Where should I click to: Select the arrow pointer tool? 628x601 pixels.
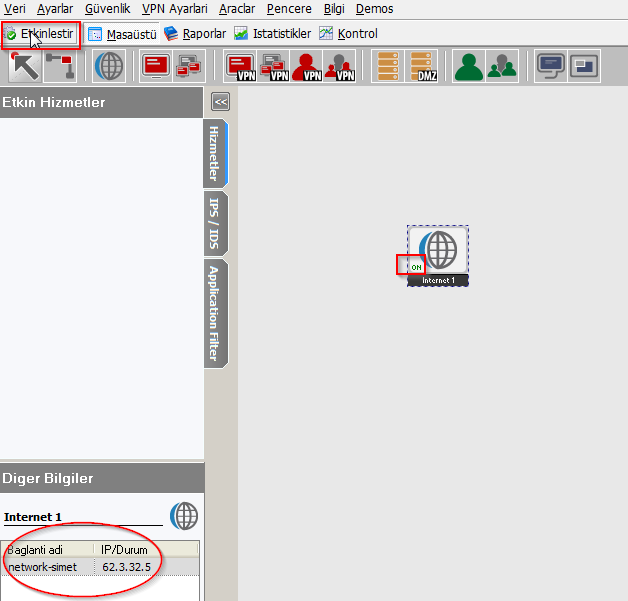pos(25,66)
